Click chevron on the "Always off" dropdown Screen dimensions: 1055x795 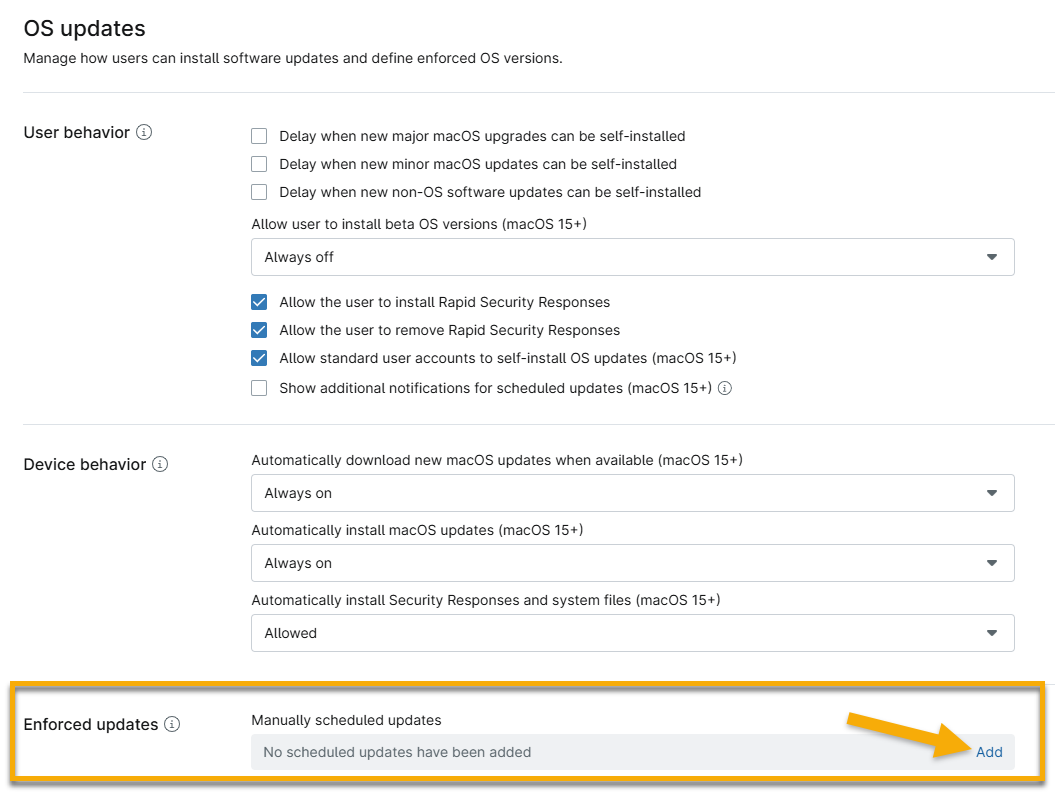click(x=992, y=257)
